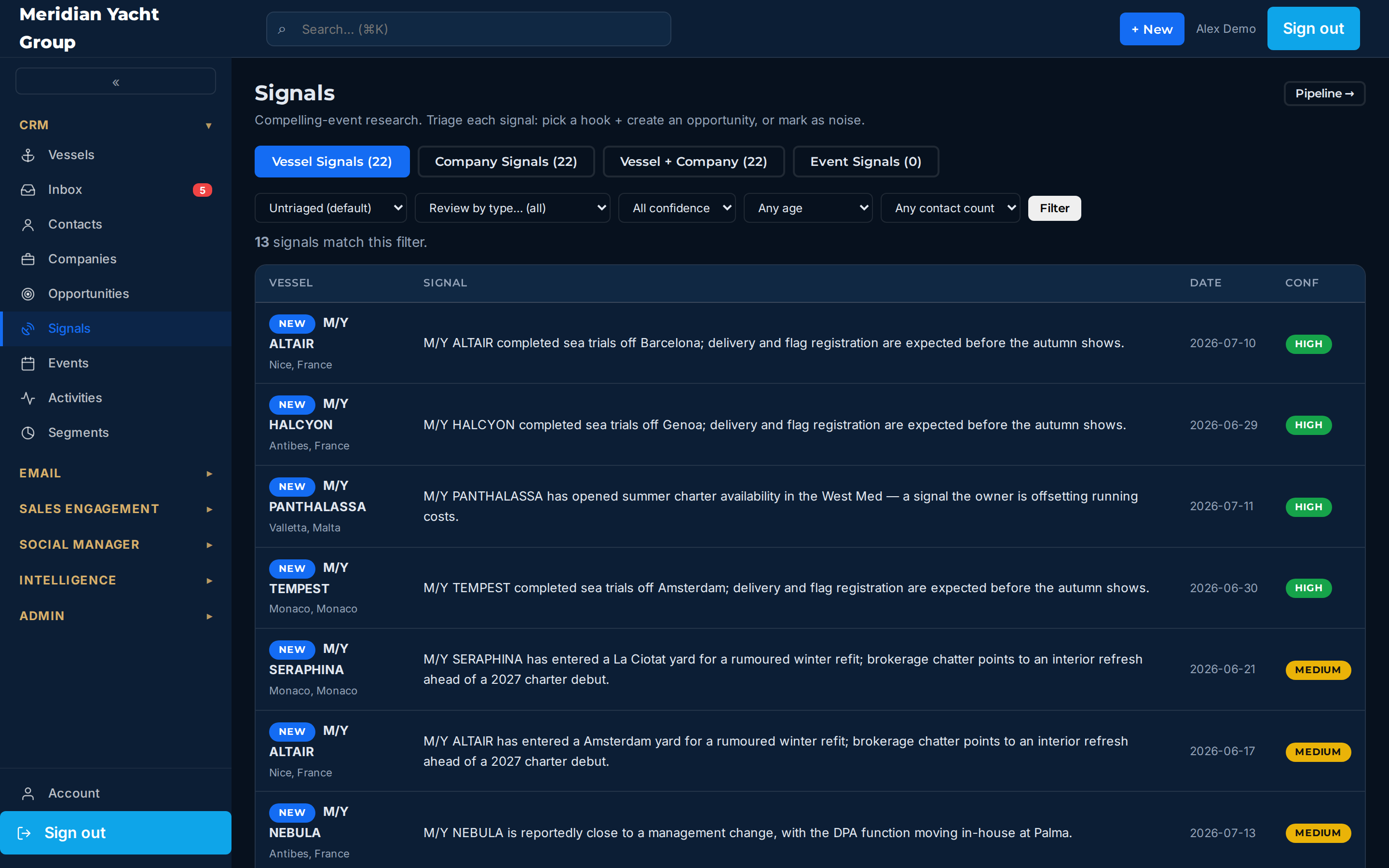Open Inbox in the sidebar
The image size is (1389, 868).
pyautogui.click(x=115, y=190)
